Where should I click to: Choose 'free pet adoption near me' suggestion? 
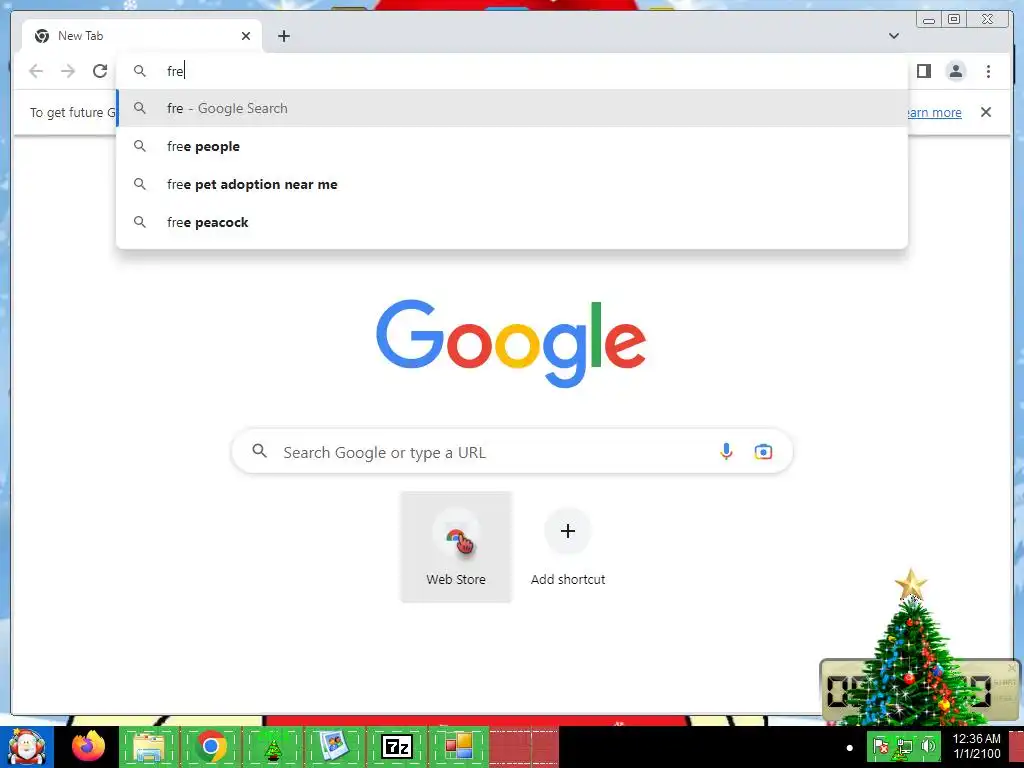click(512, 184)
